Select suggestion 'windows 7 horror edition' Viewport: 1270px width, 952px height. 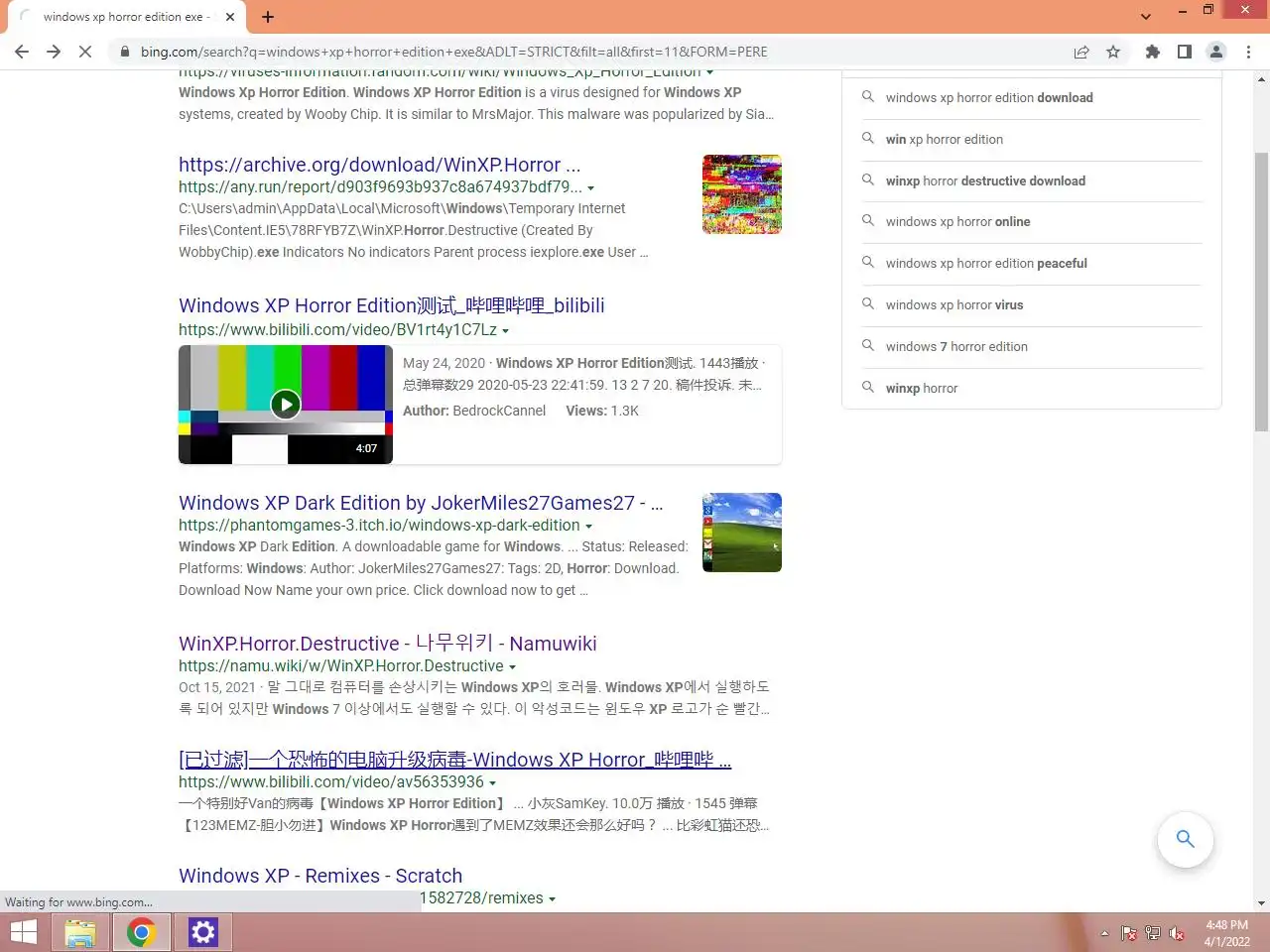tap(956, 346)
